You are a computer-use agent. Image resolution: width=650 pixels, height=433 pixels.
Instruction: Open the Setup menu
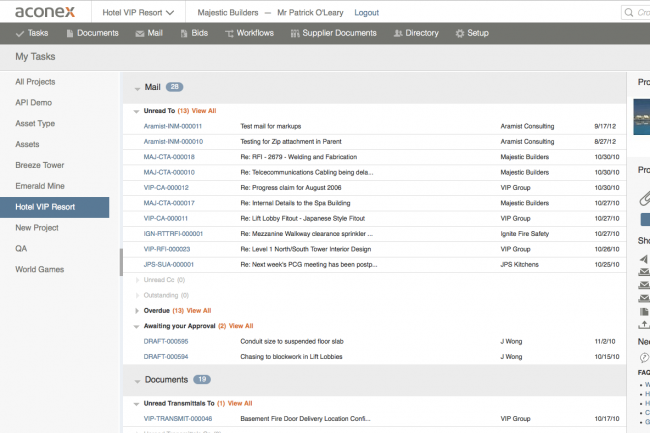point(472,33)
